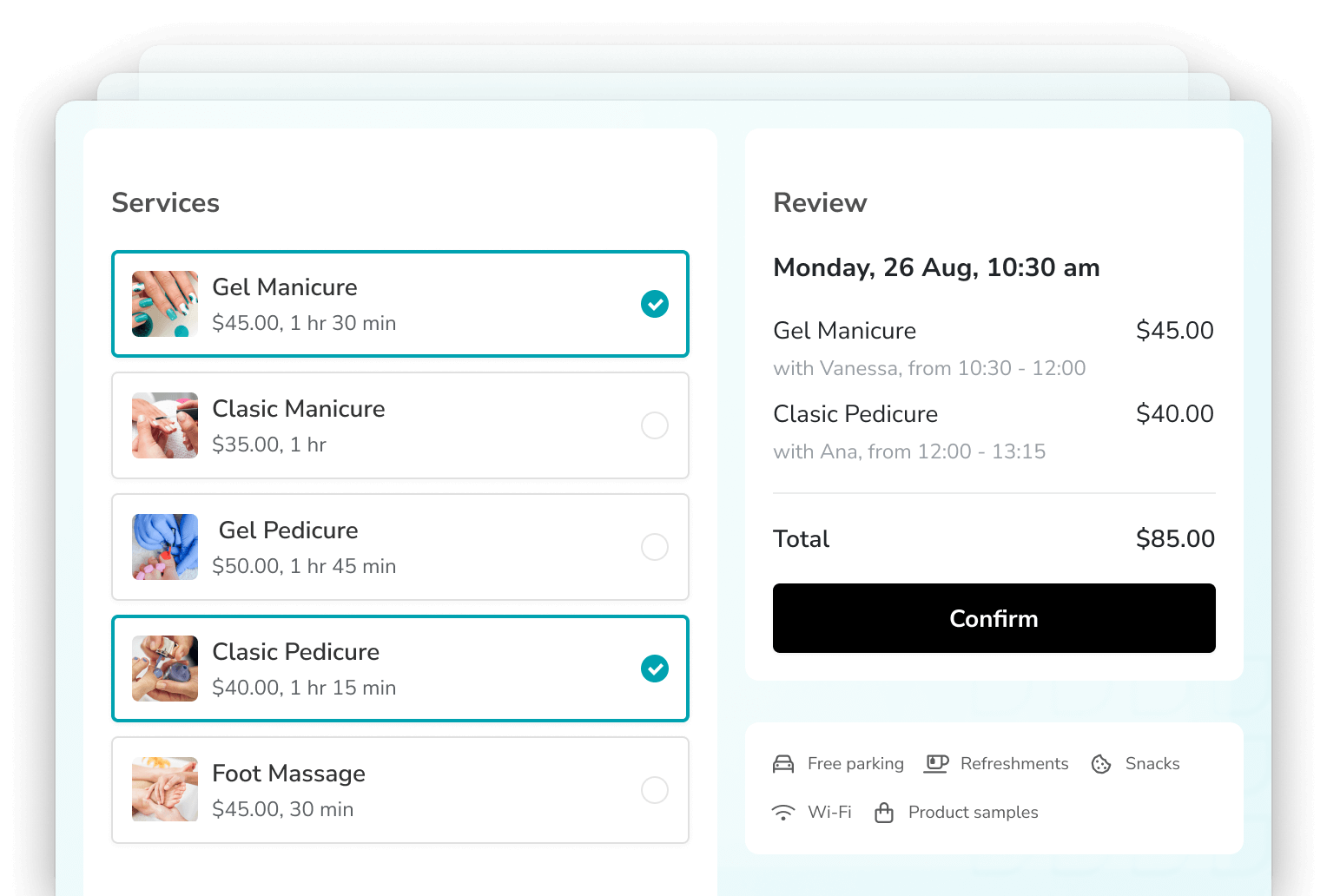Click the Product samples bag icon
Screen dimensions: 1327x896
point(884,813)
